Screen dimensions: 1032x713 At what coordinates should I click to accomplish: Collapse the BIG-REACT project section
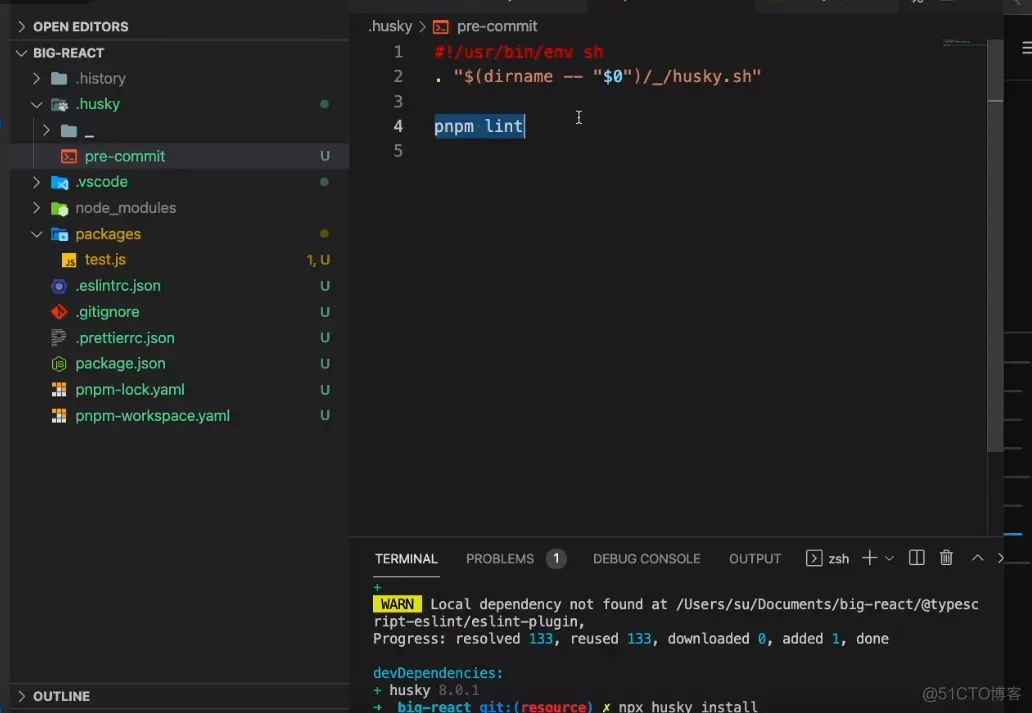21,53
